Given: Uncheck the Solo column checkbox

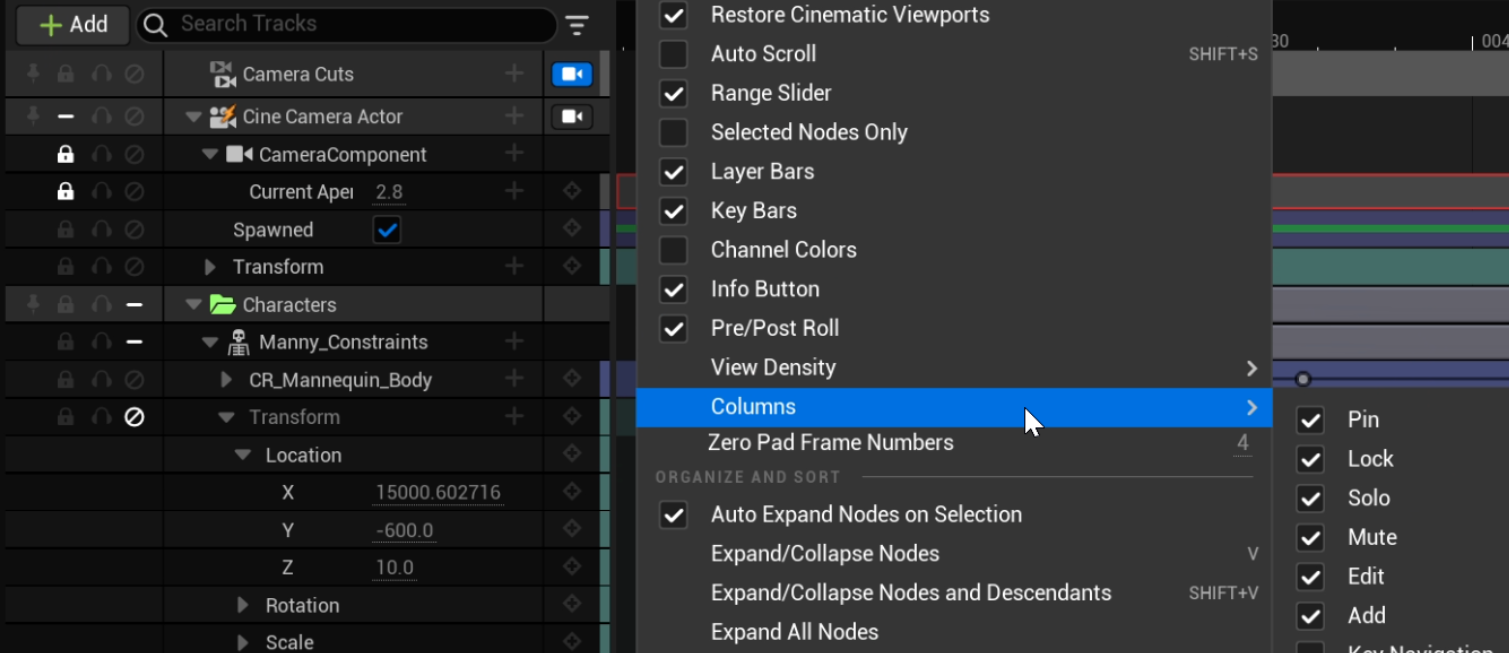Looking at the screenshot, I should coord(1310,498).
